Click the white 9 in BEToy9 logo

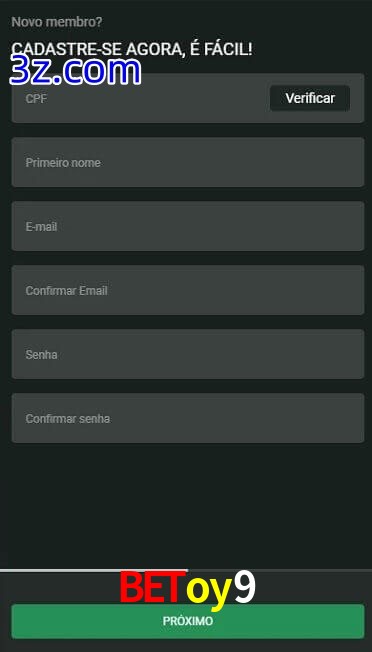(244, 588)
